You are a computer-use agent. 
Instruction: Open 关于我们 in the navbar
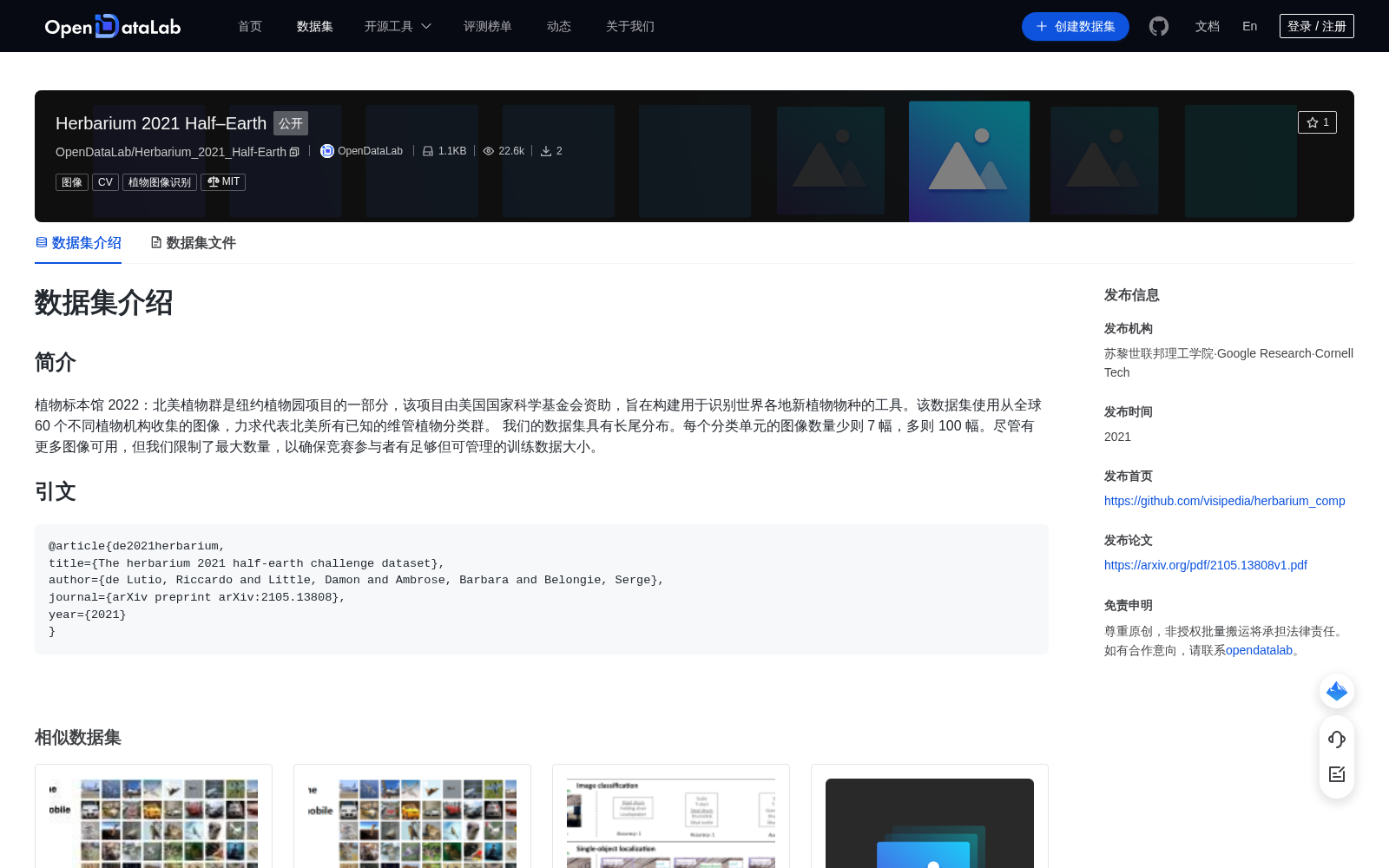click(630, 26)
